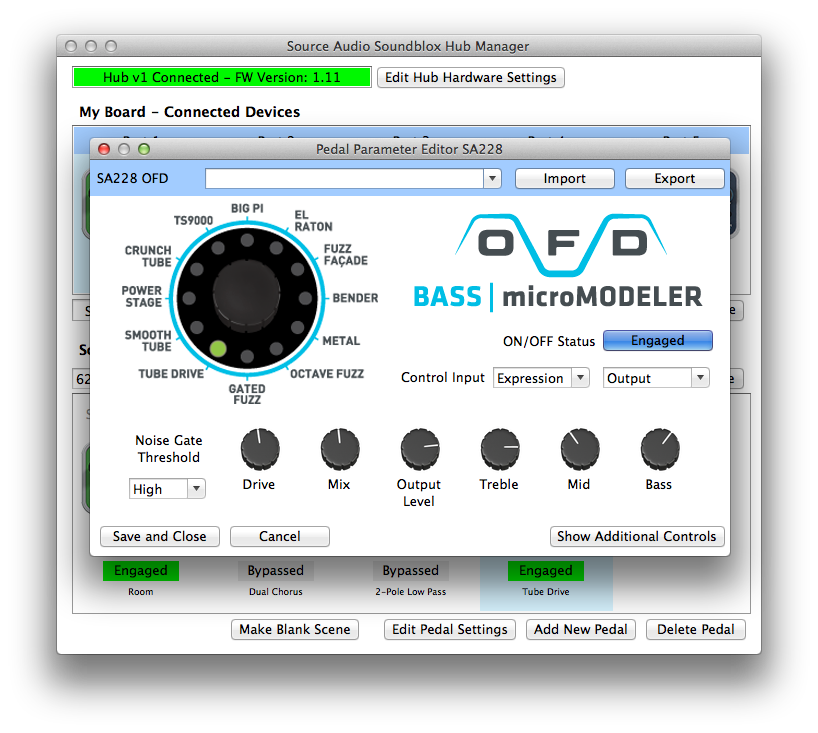
Task: Click Delete Pedal button
Action: 695,629
